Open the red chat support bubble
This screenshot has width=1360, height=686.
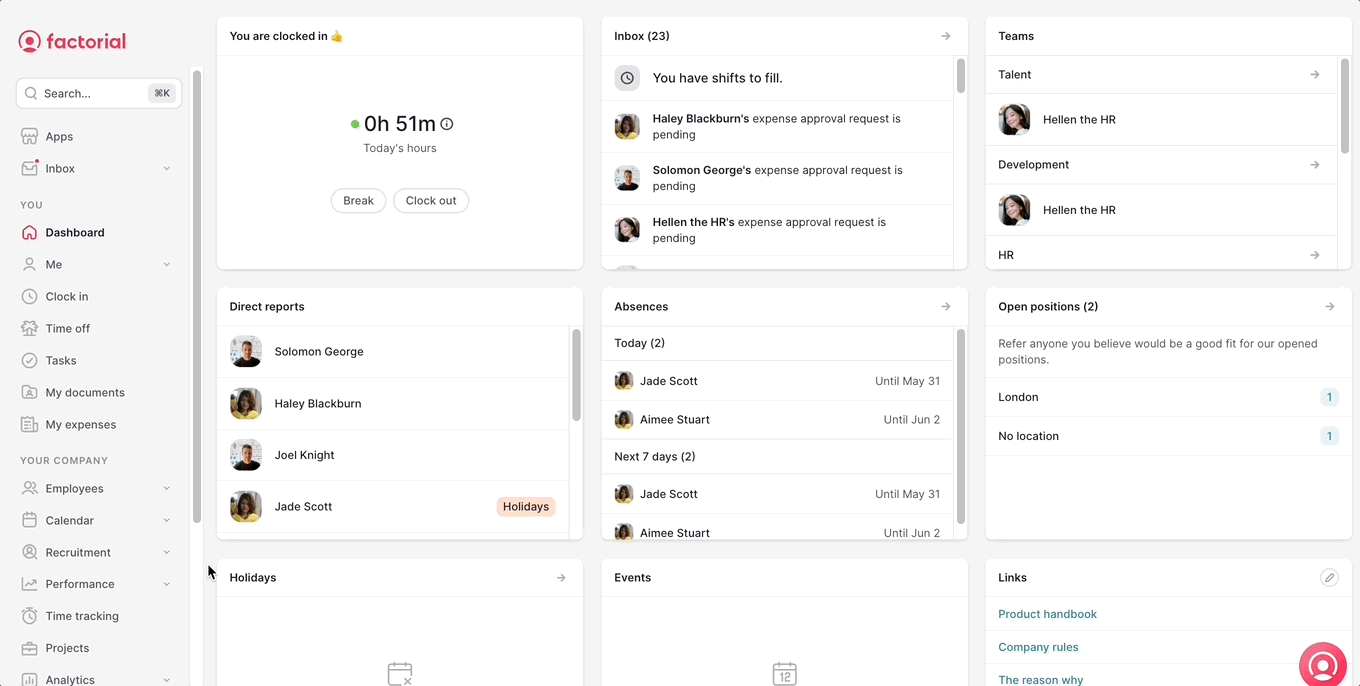(1322, 665)
